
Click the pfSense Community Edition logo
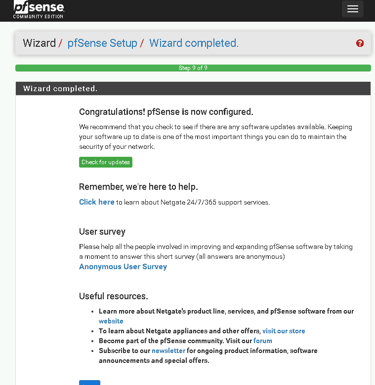pos(39,10)
